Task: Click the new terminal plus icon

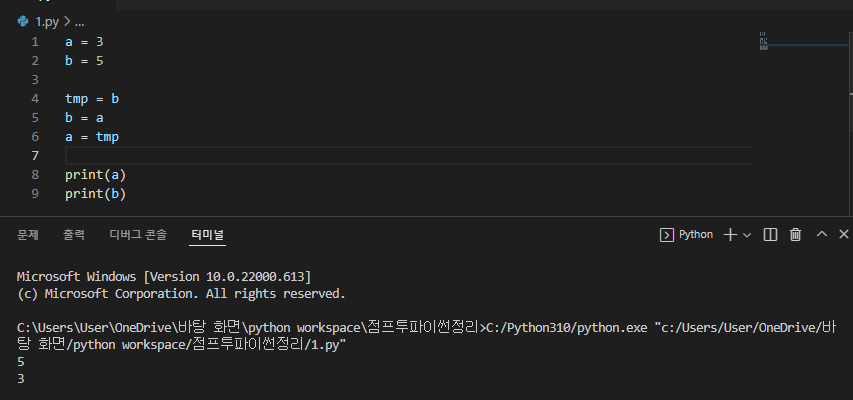Action: (x=730, y=235)
